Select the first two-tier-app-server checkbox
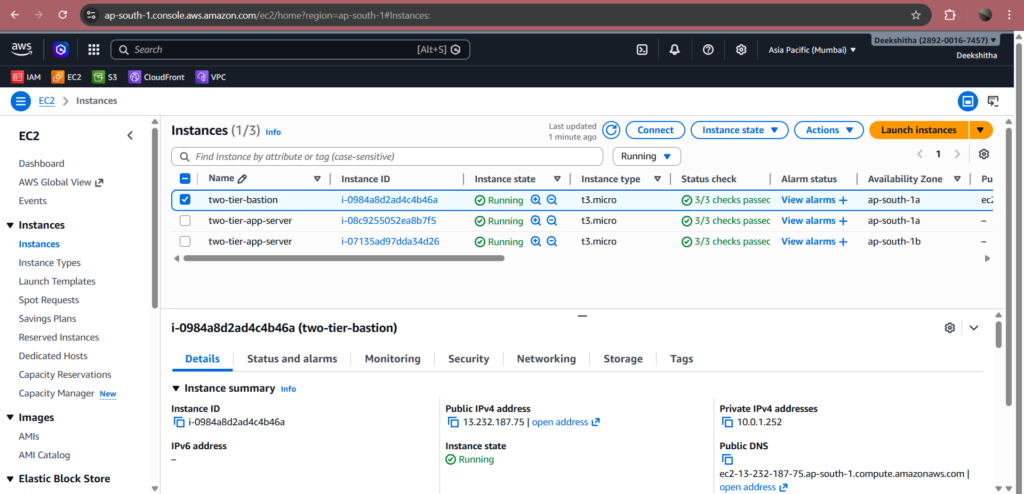 [185, 221]
